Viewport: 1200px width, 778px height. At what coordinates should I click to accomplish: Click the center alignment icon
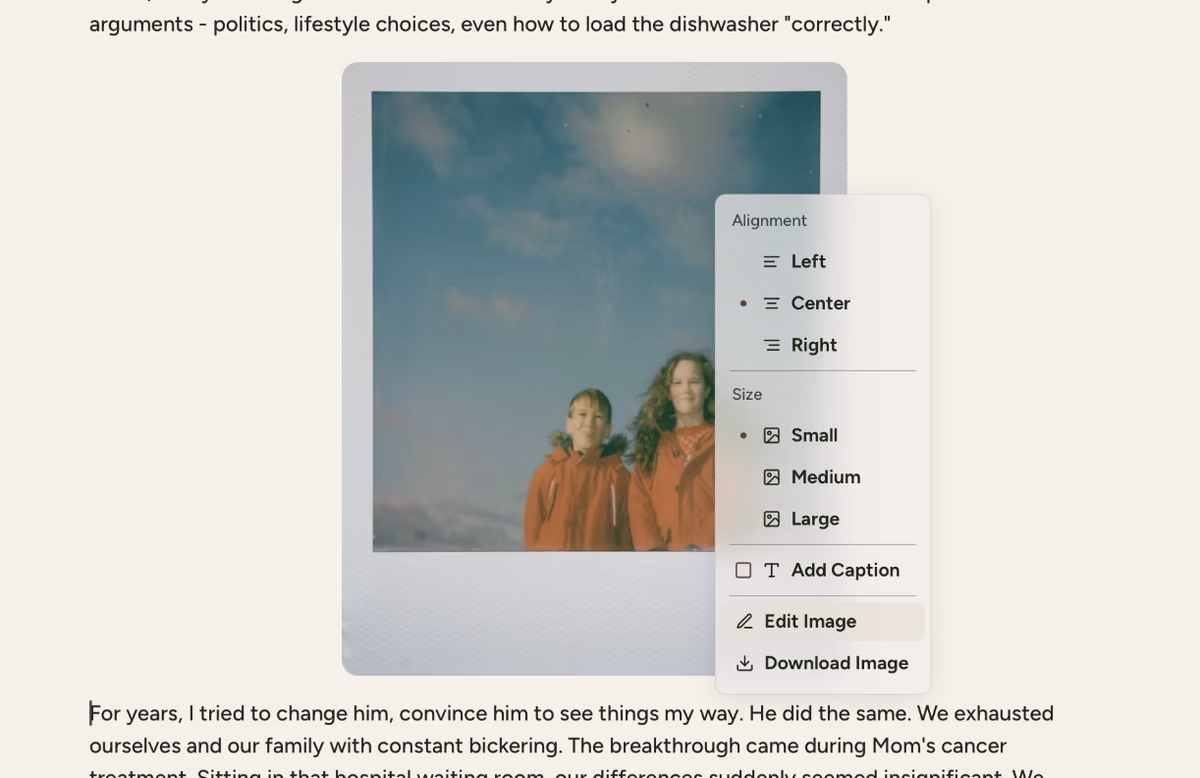click(771, 303)
